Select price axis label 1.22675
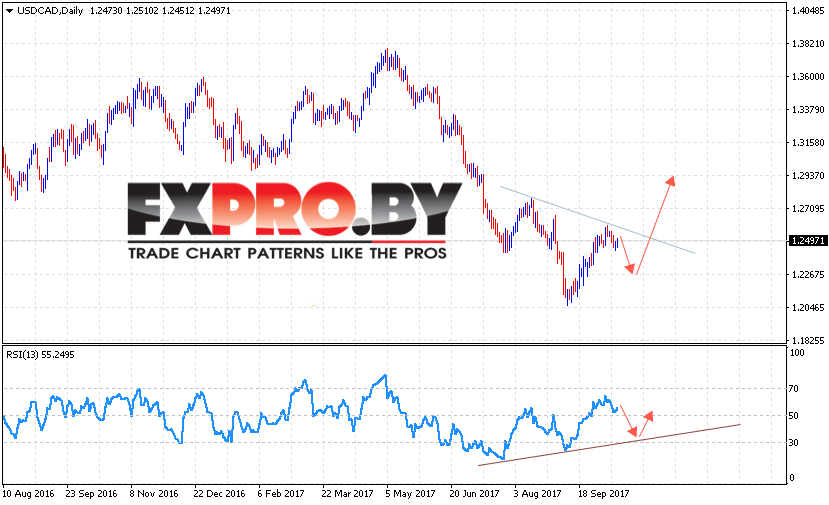The image size is (829, 505). point(808,274)
